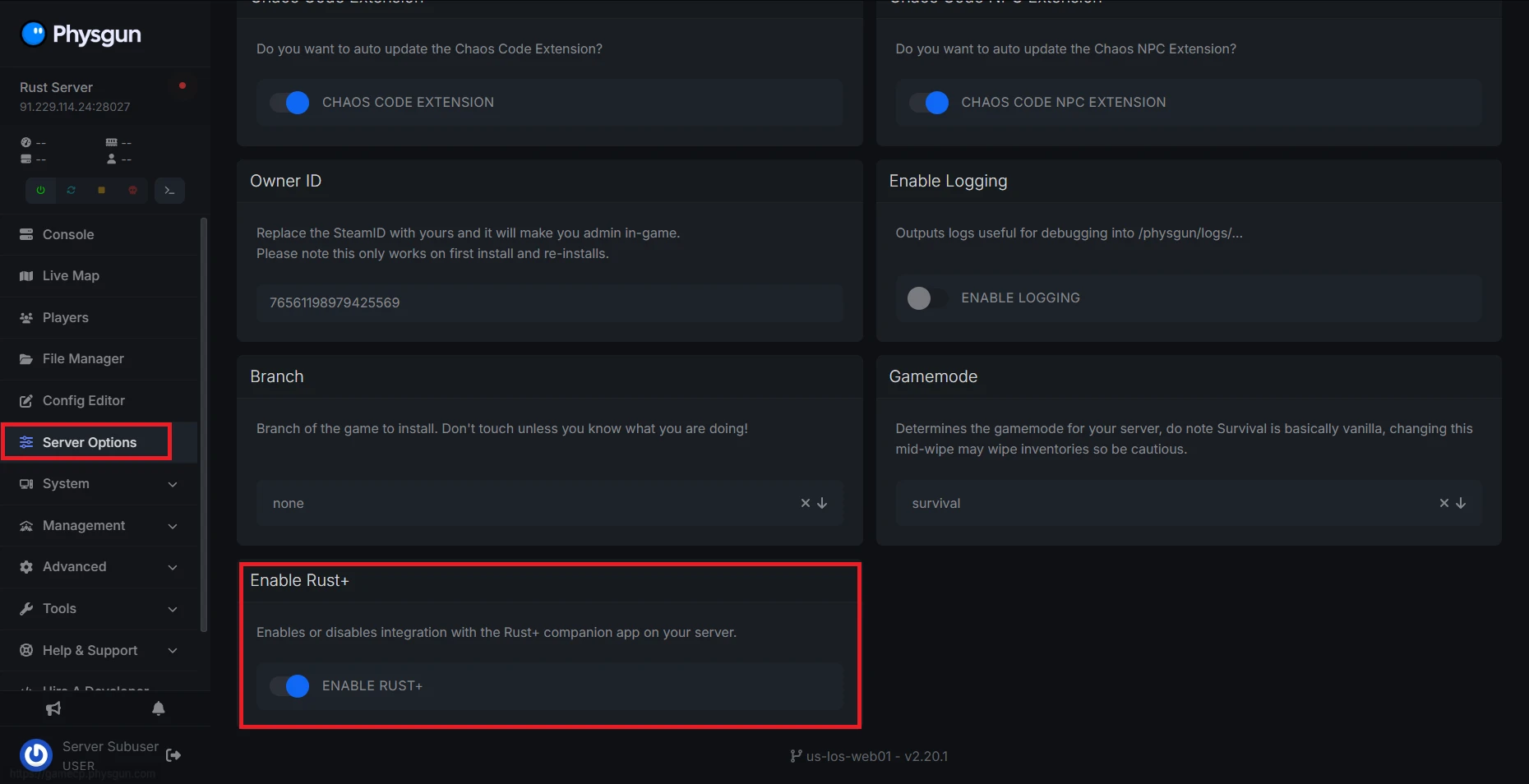The width and height of the screenshot is (1529, 784).
Task: Click the Physgun logo link
Action: (x=81, y=35)
